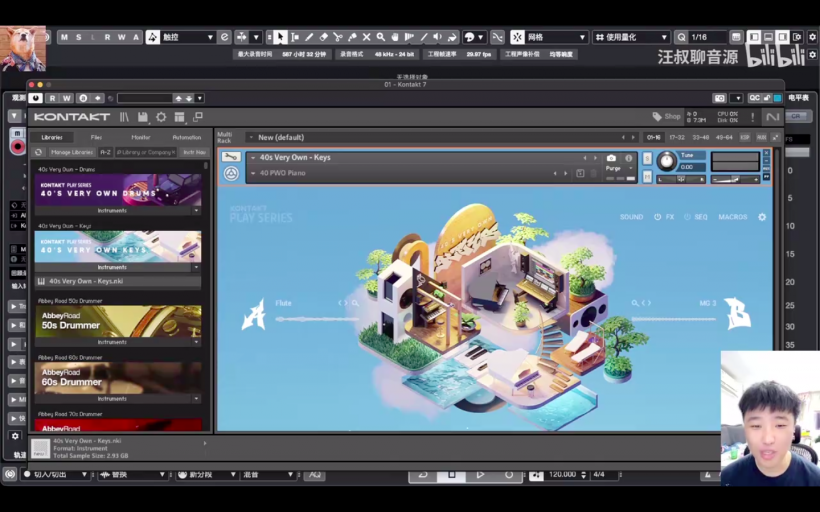820x512 pixels.
Task: Expand 40 PWO Piano preset dropdown
Action: coord(253,173)
